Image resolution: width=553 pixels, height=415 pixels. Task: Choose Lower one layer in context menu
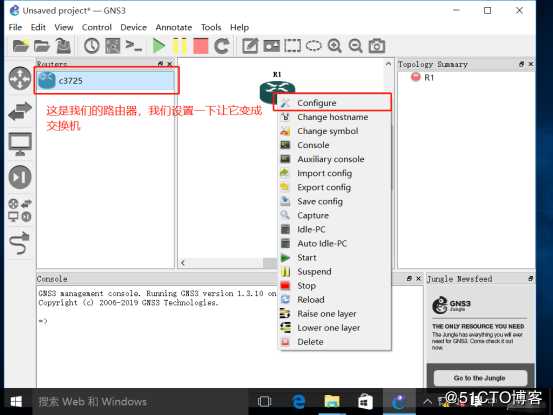pos(335,328)
